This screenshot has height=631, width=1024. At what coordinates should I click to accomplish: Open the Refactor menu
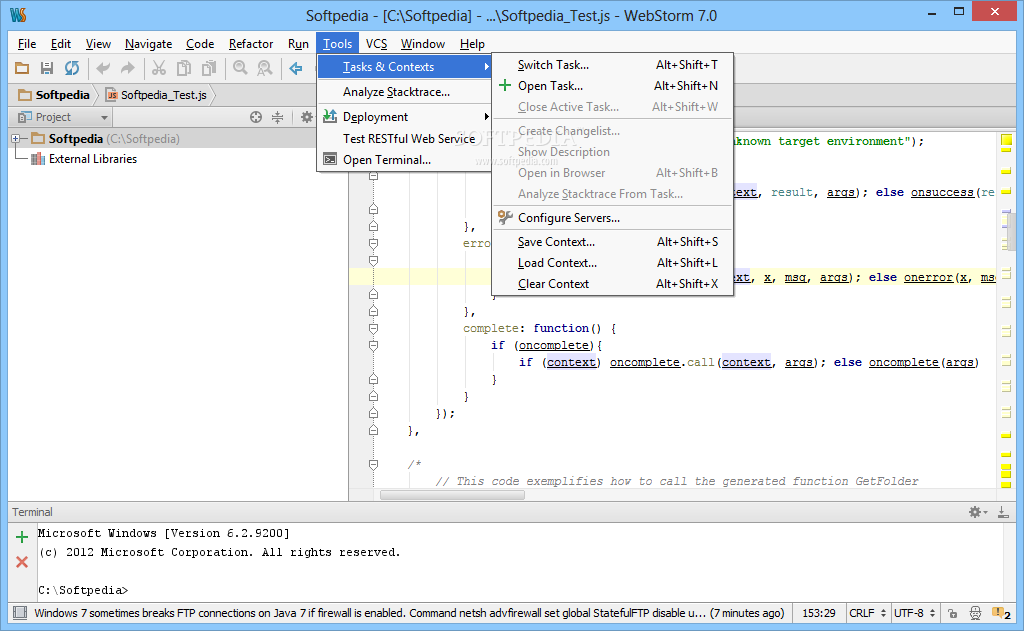[x=251, y=44]
